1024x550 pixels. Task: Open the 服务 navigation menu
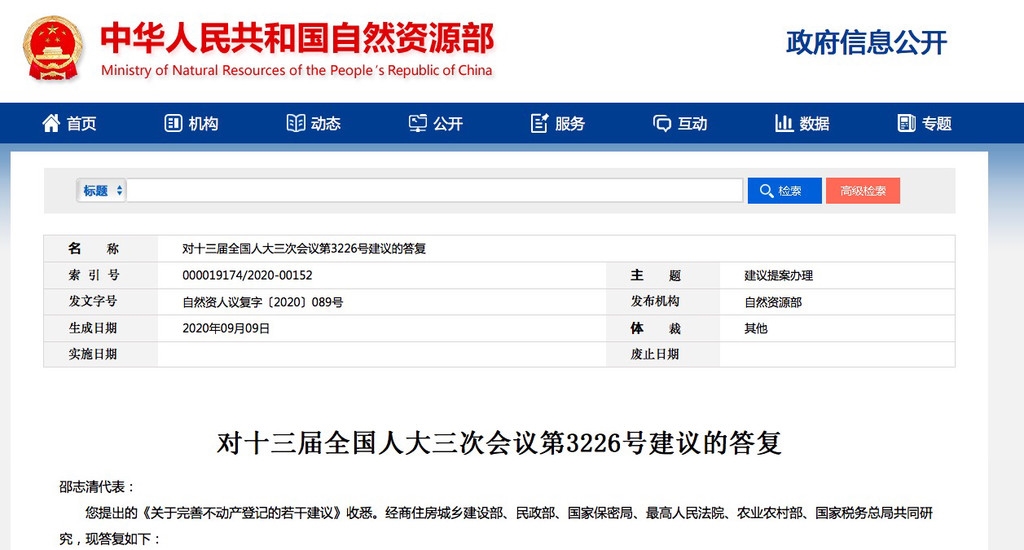(x=570, y=124)
